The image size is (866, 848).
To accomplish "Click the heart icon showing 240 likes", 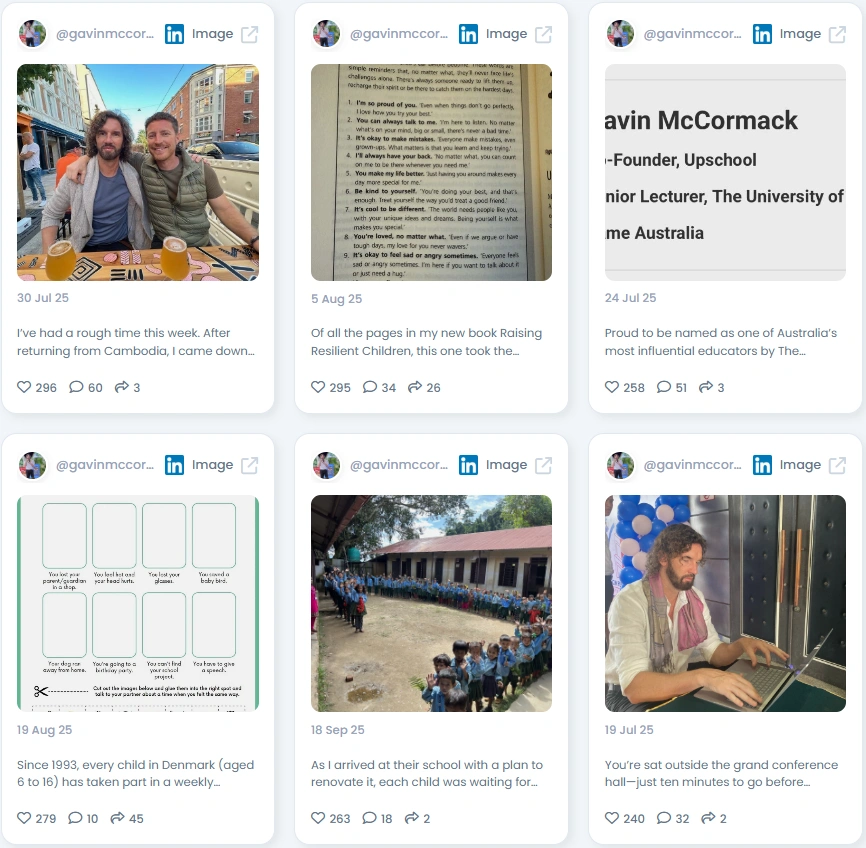I will pos(611,818).
